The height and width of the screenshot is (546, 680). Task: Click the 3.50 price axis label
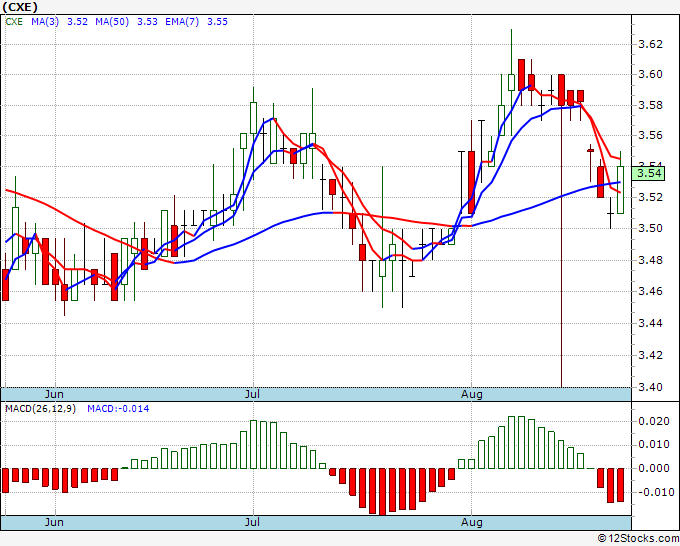pyautogui.click(x=651, y=228)
